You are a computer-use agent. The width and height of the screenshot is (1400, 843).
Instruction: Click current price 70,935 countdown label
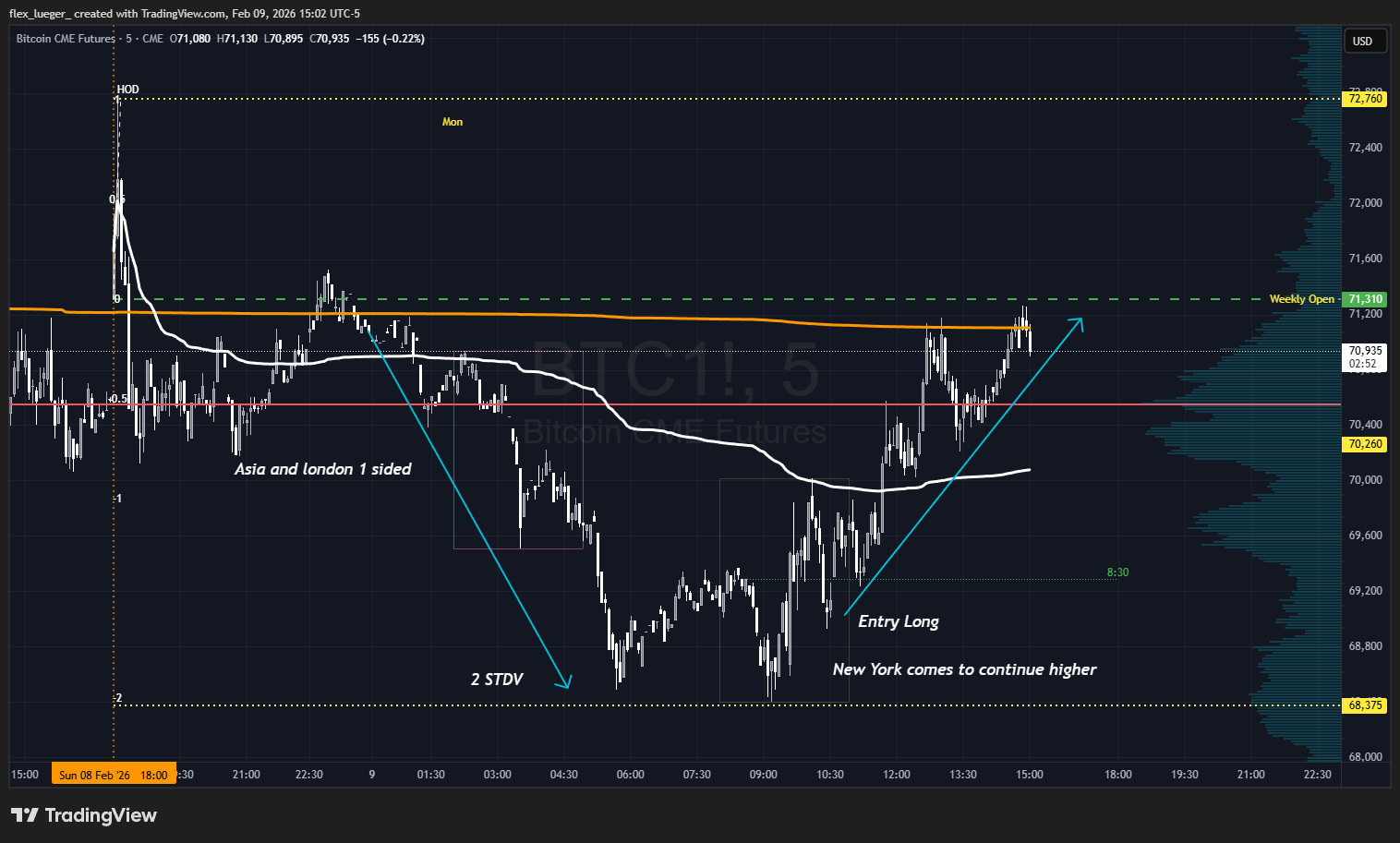1365,356
